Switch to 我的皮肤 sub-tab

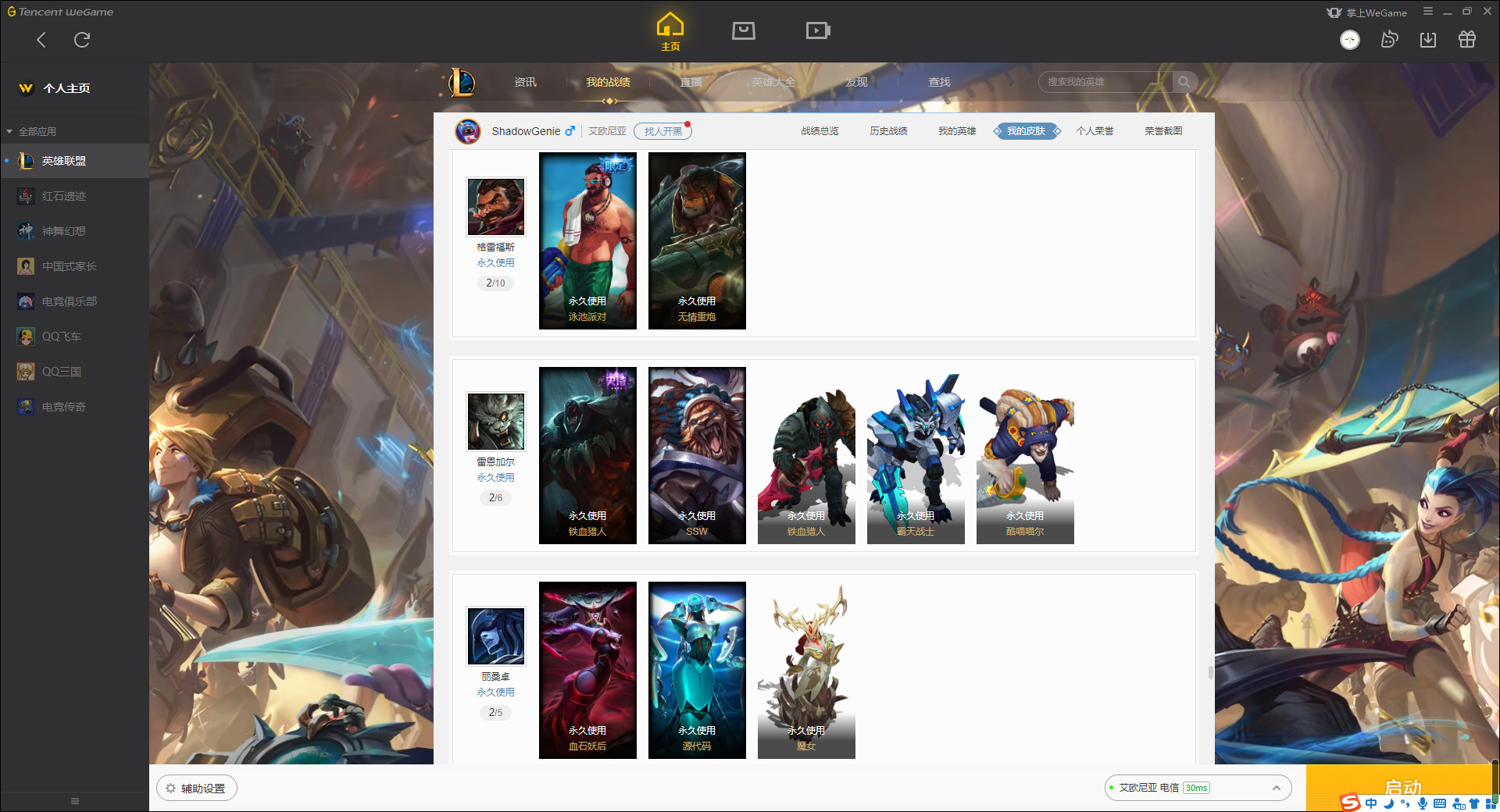click(x=1026, y=131)
